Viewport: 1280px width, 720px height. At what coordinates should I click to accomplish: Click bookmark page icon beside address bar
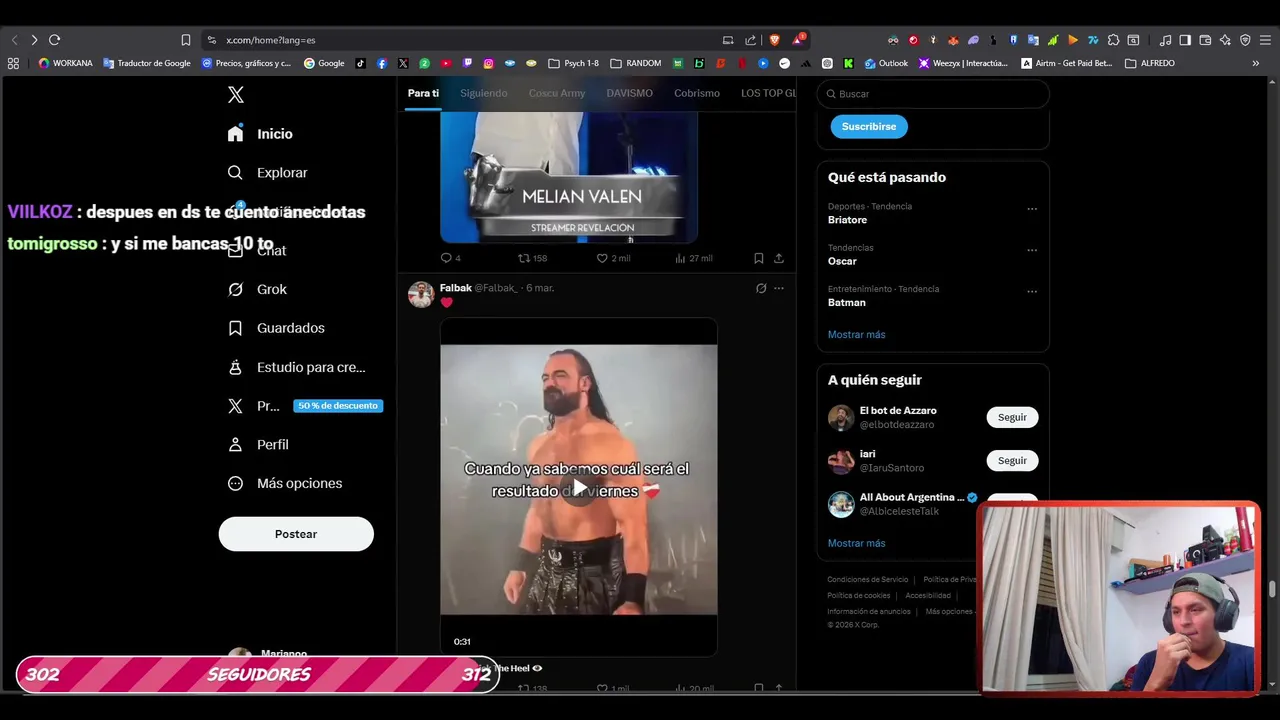coord(186,40)
